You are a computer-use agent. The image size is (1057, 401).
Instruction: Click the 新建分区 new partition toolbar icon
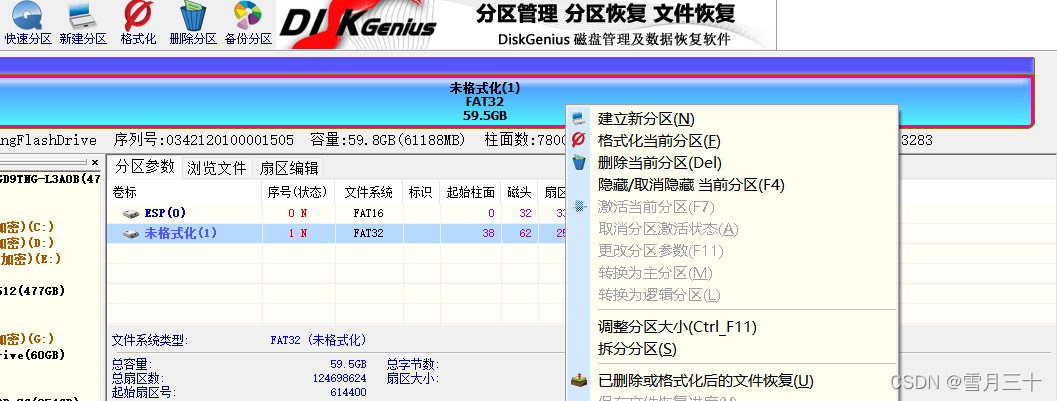(83, 24)
